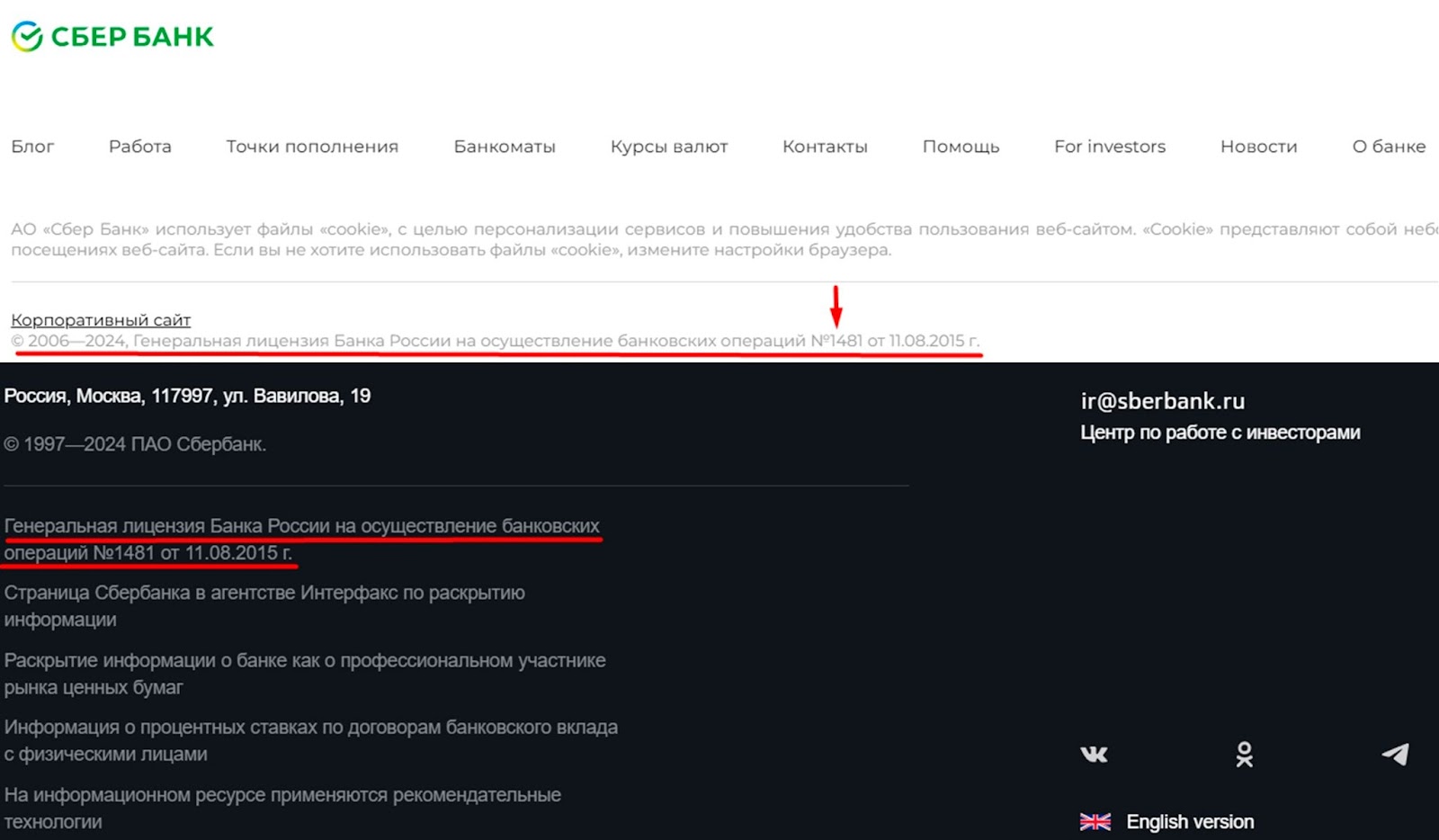Open VK social network icon
1439x840 pixels.
tap(1094, 755)
